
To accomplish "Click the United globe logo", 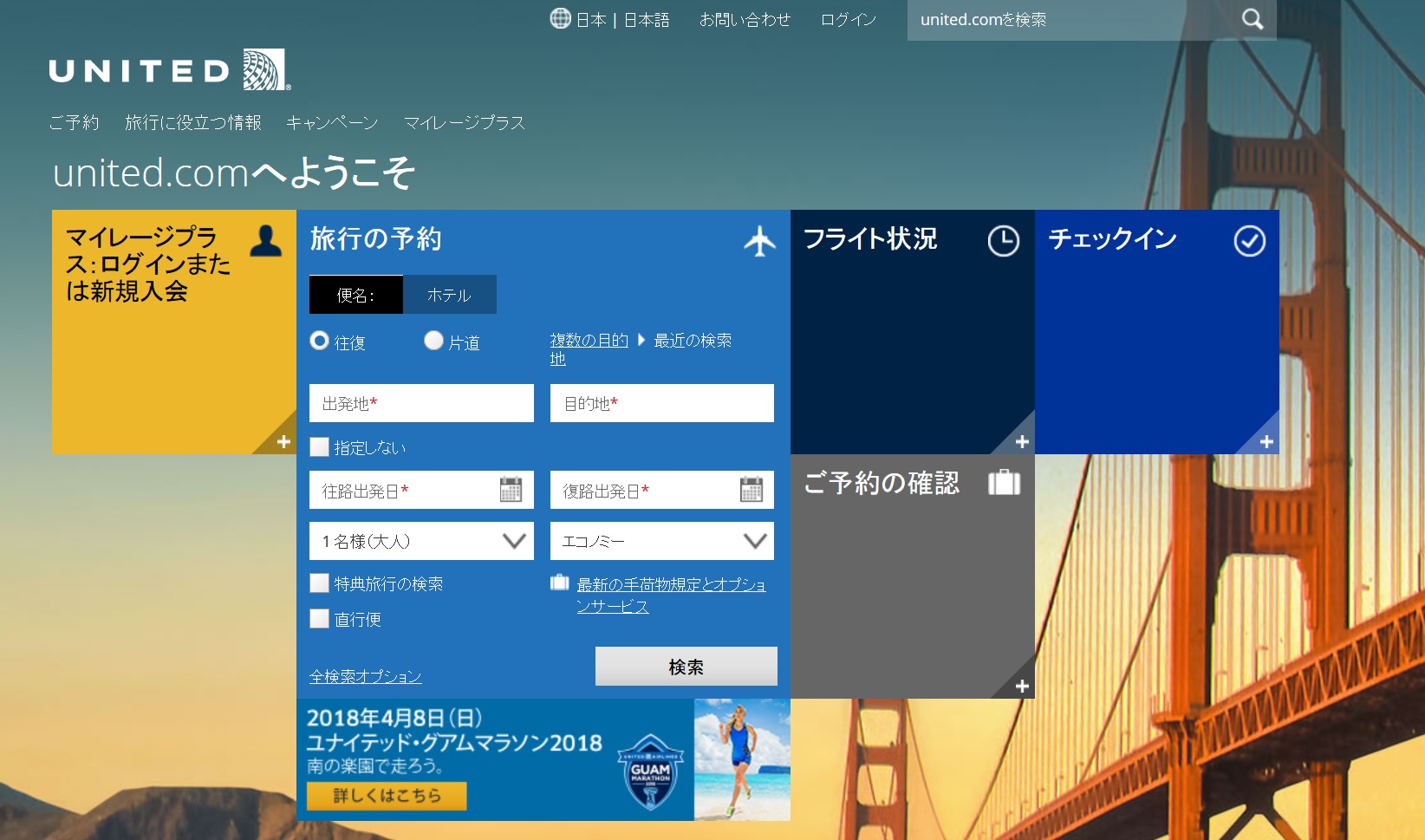I will (x=264, y=69).
